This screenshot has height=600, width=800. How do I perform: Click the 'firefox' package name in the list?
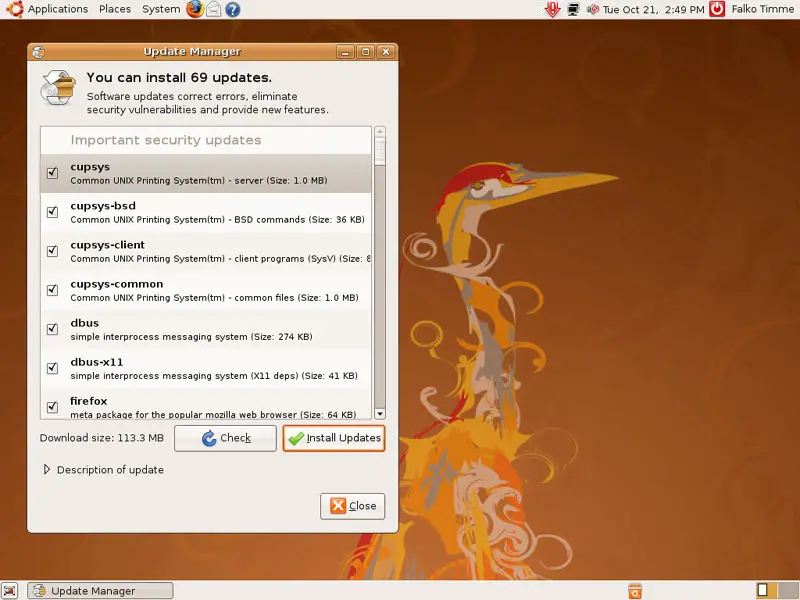(89, 401)
